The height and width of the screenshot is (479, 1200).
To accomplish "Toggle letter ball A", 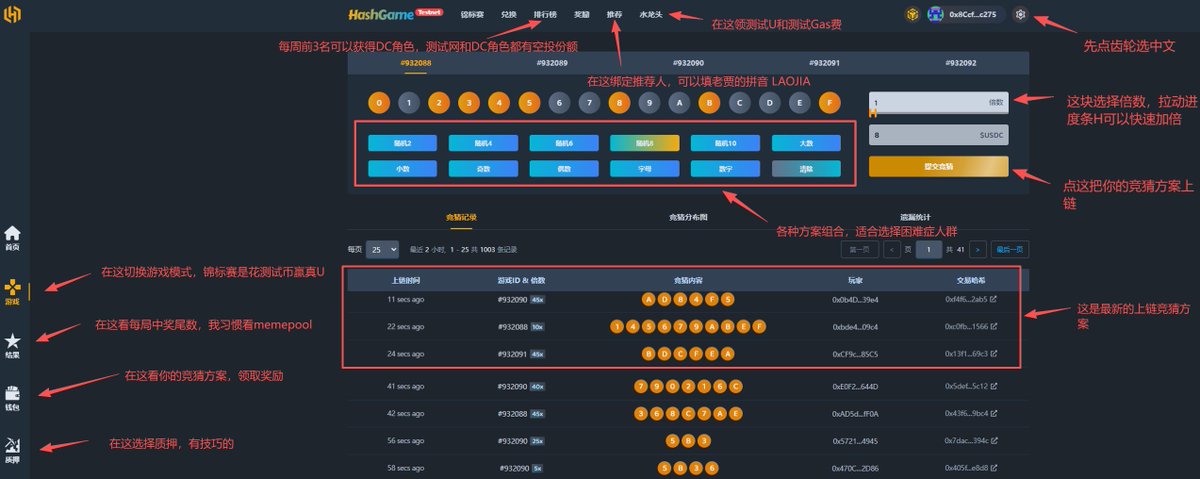I will 679,102.
